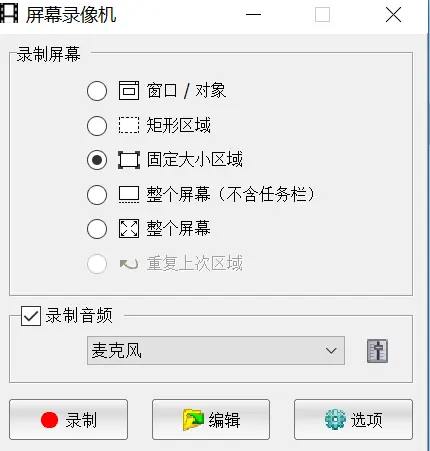This screenshot has height=451, width=430.
Task: Click the fixed-size region icon
Action: click(129, 160)
